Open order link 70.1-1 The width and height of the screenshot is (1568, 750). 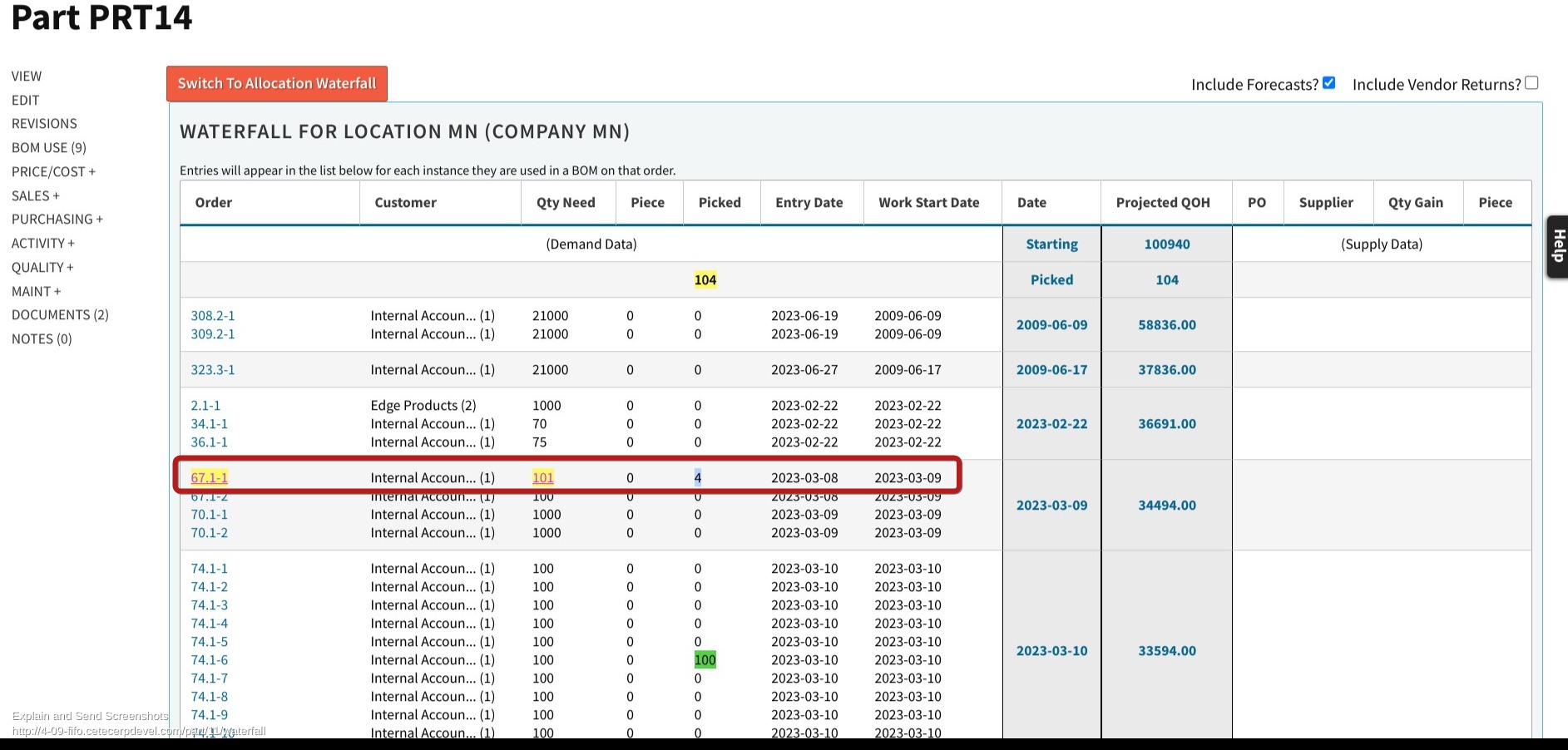(x=209, y=515)
